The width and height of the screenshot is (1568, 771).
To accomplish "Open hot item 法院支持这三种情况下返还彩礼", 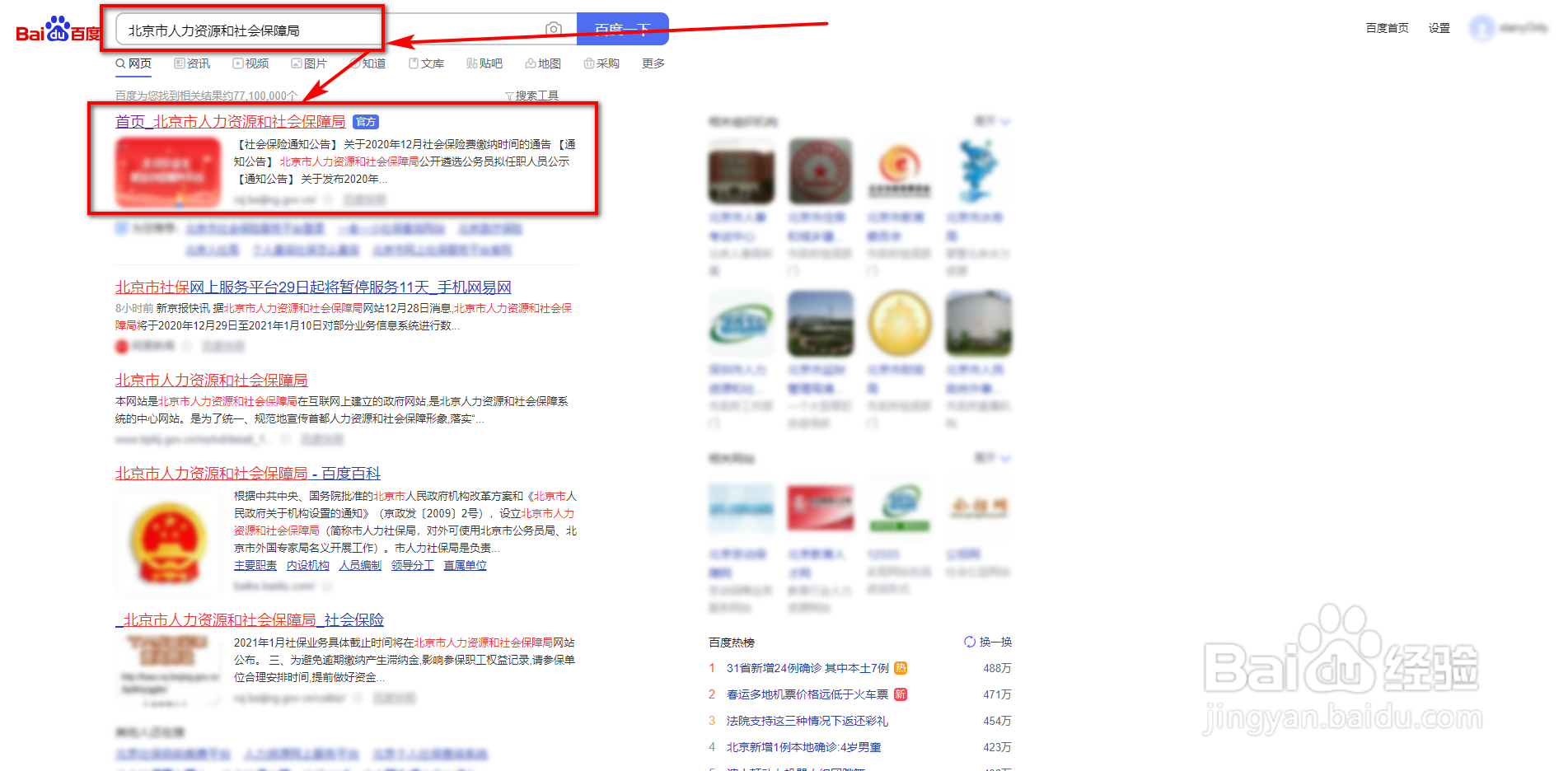I will [807, 721].
